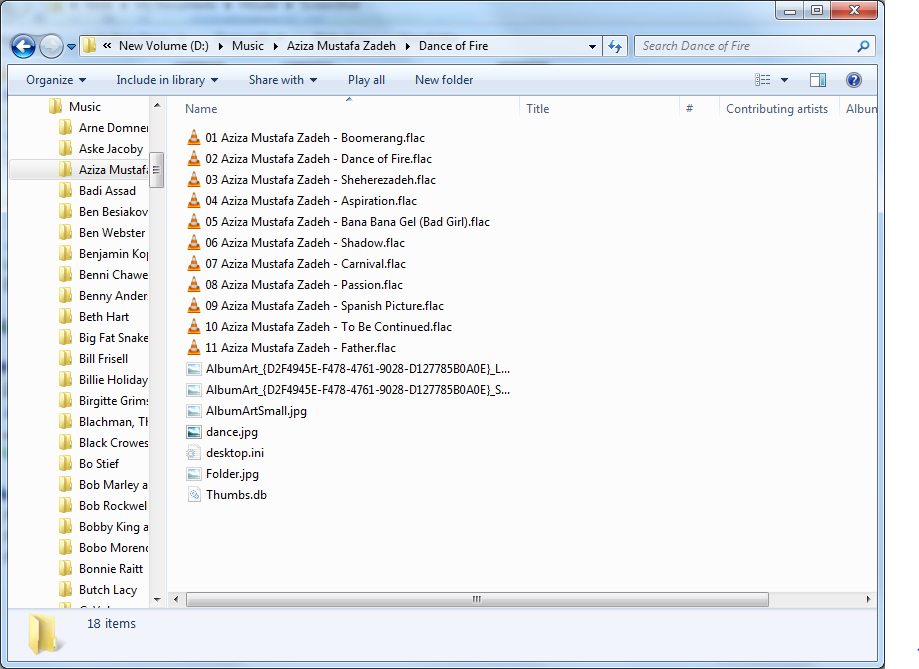919x669 pixels.
Task: Select the desktop.ini file icon
Action: [x=194, y=453]
